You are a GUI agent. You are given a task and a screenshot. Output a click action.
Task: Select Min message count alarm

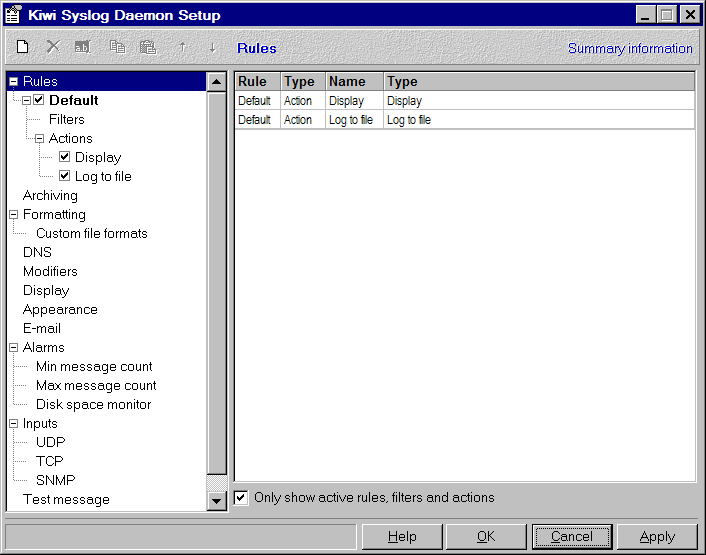pyautogui.click(x=94, y=366)
